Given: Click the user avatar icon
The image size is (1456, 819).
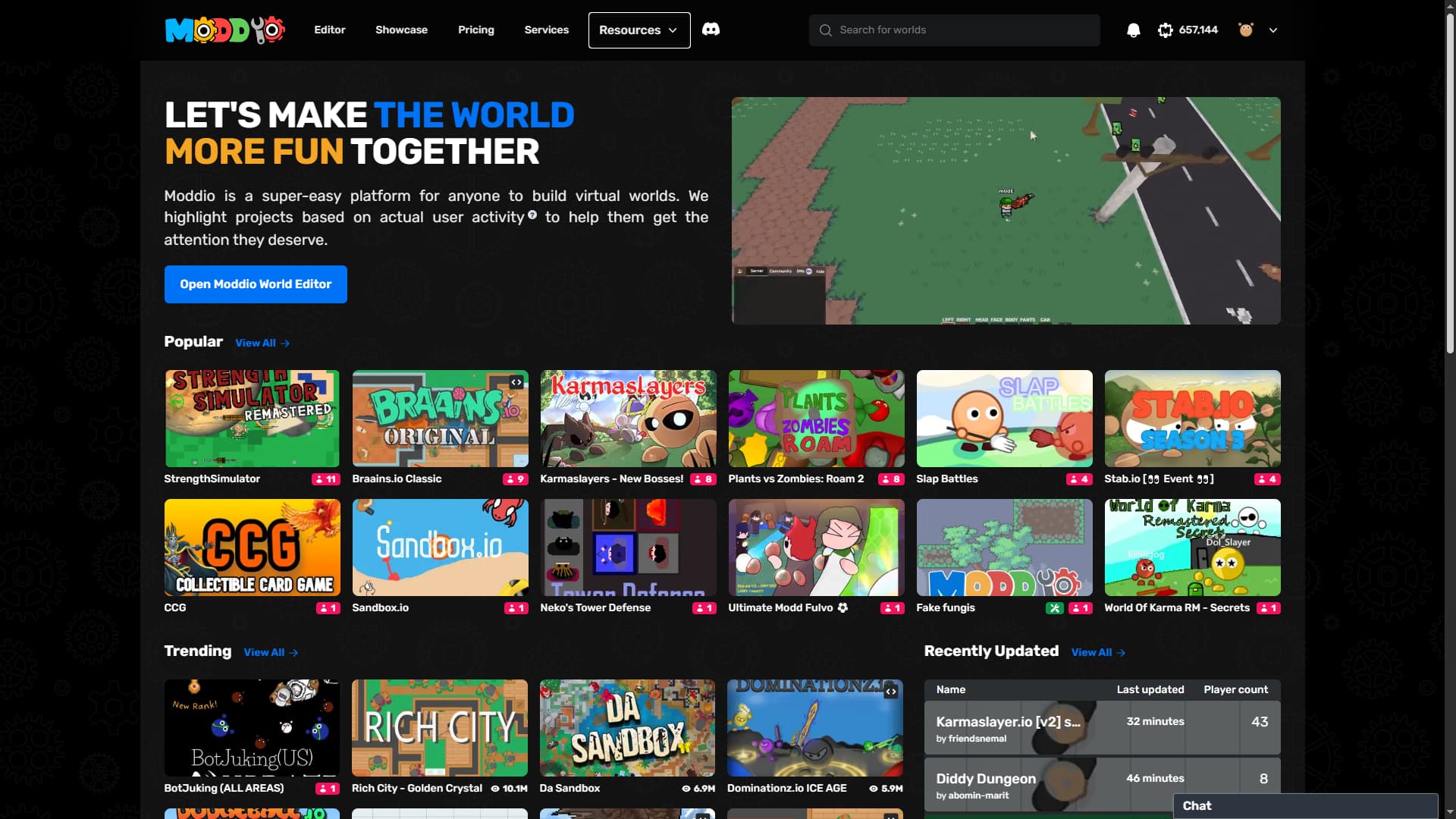Looking at the screenshot, I should [x=1245, y=30].
